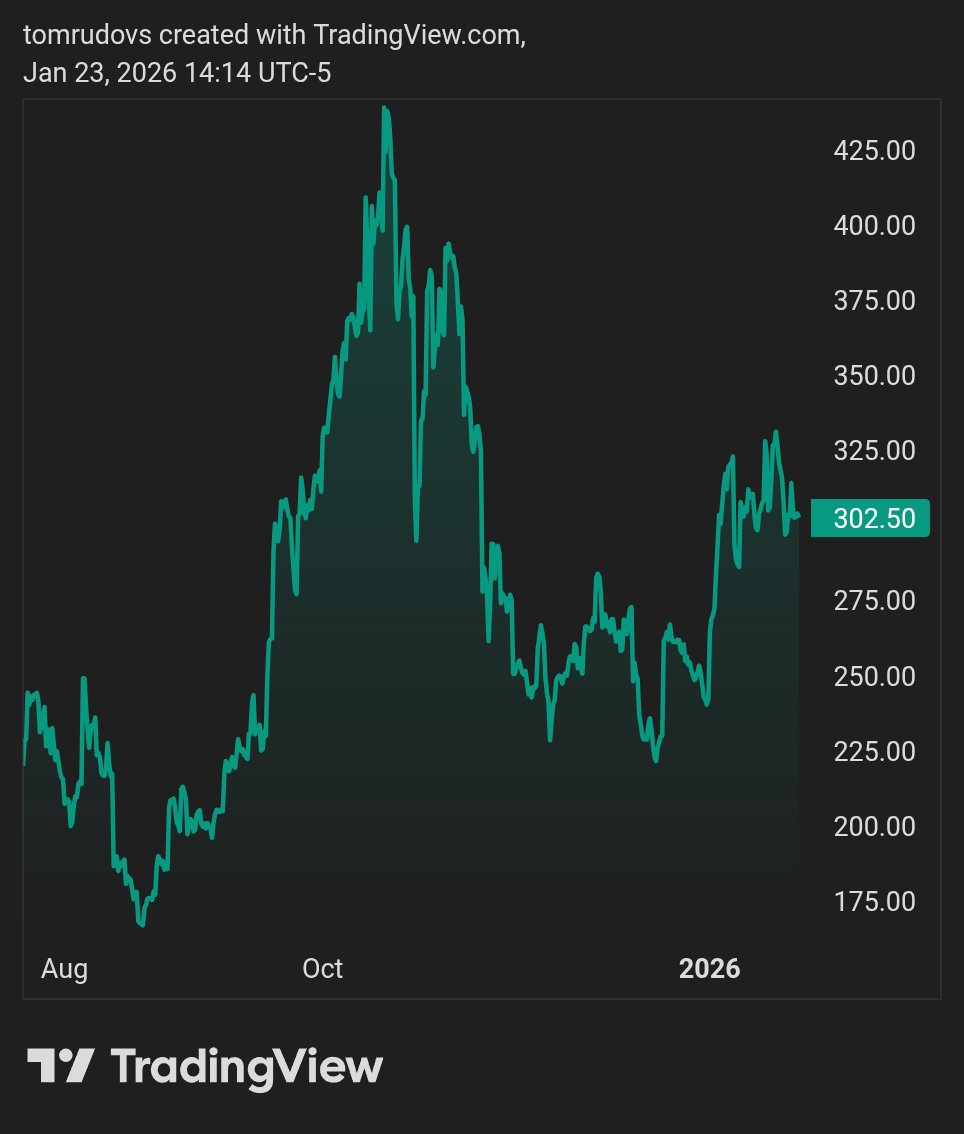Click the 200.00 price axis label
The height and width of the screenshot is (1134, 964).
(874, 826)
